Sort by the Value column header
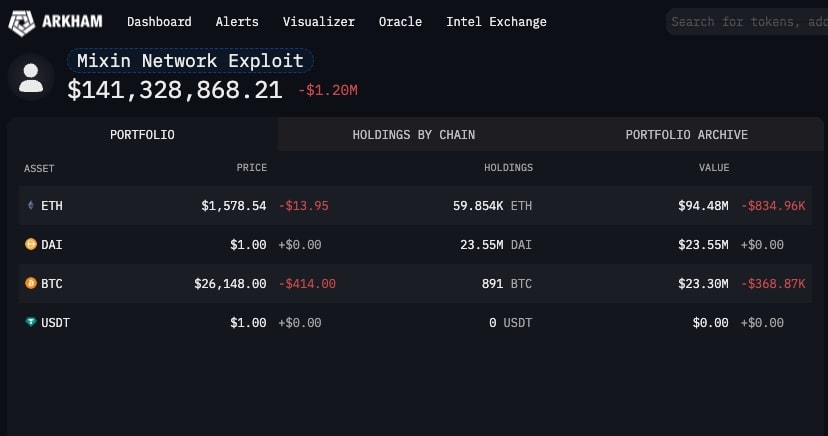The height and width of the screenshot is (436, 828). point(714,168)
